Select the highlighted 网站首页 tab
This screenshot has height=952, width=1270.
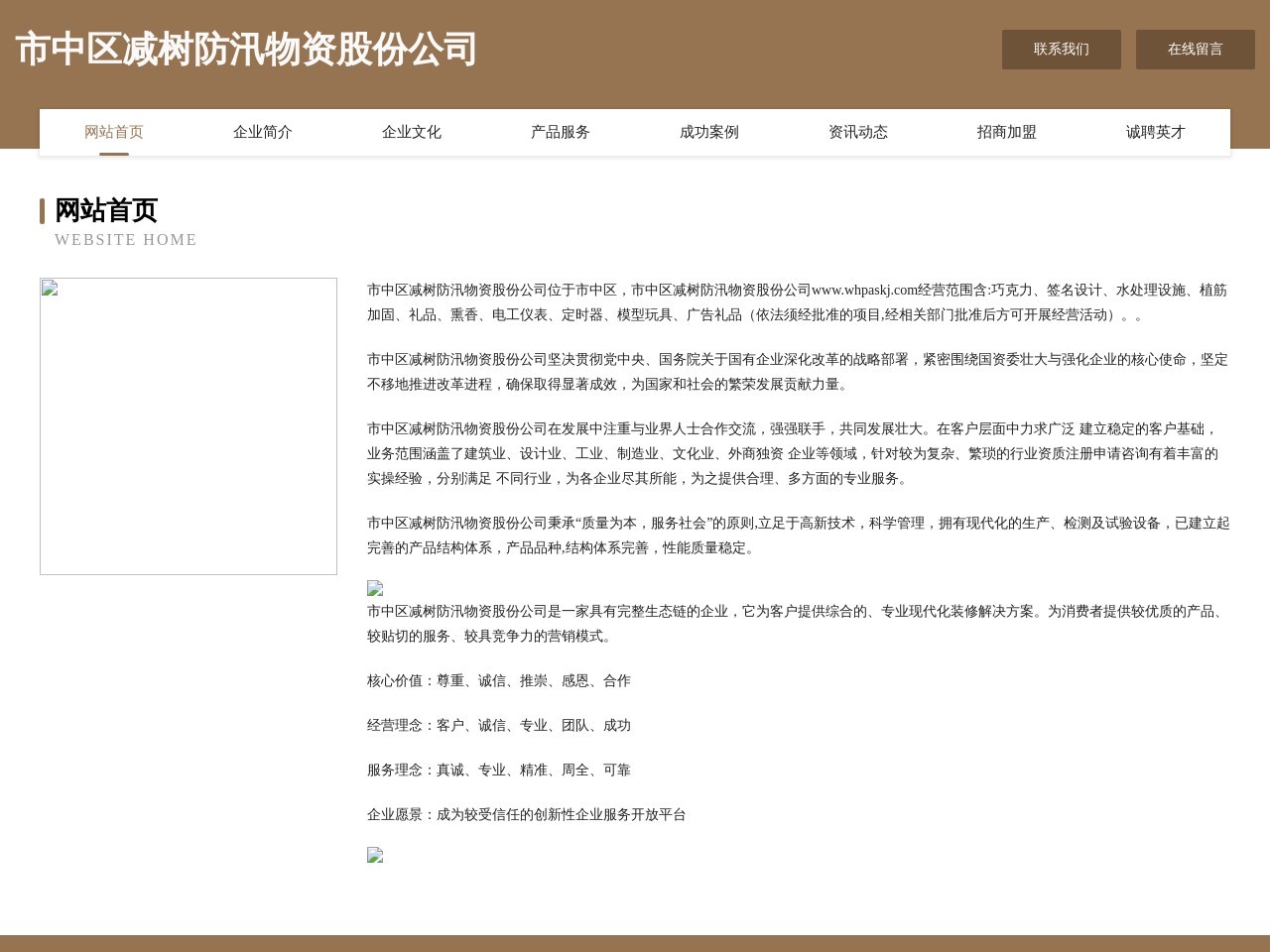pyautogui.click(x=113, y=132)
